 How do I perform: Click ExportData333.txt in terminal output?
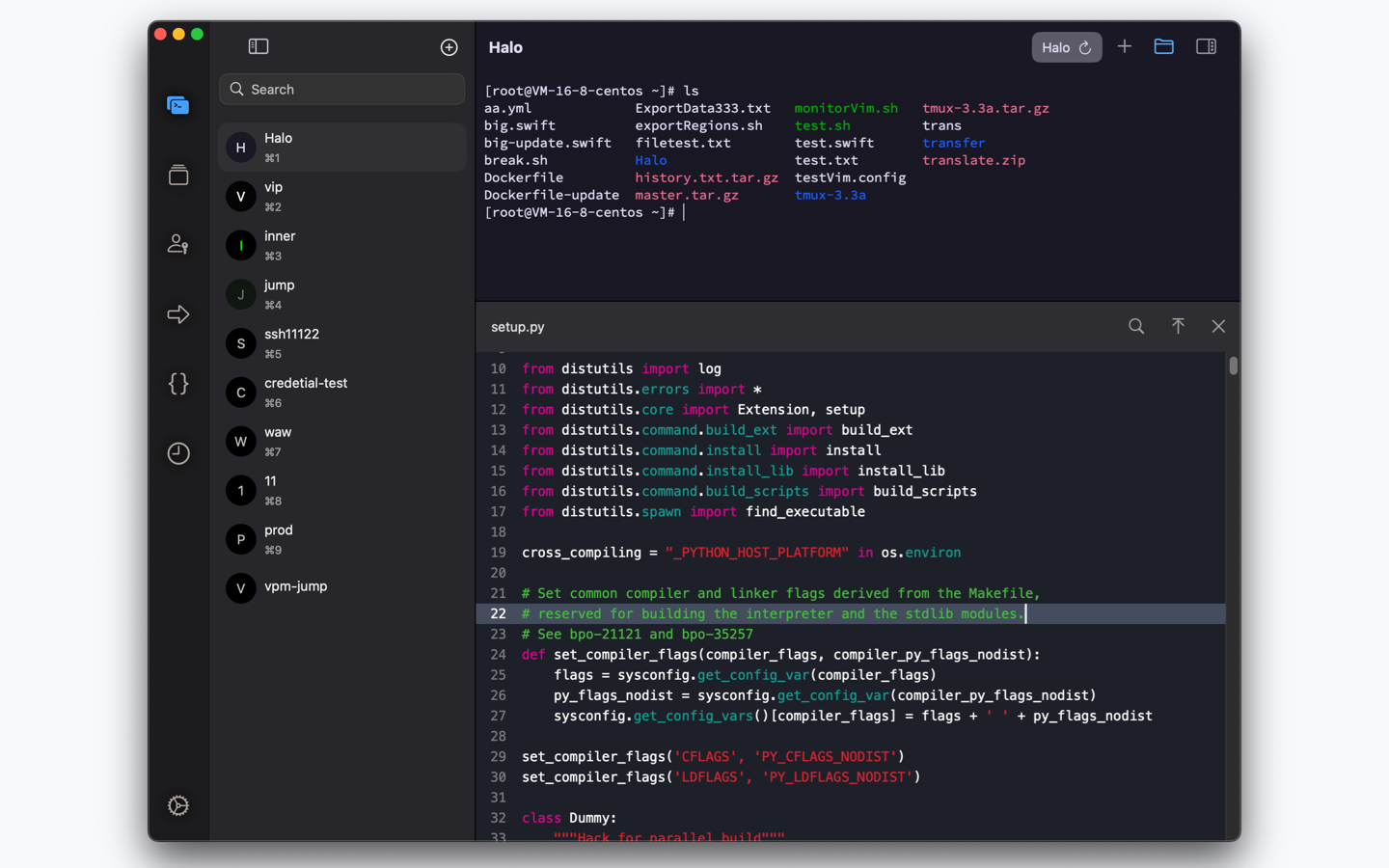point(702,108)
